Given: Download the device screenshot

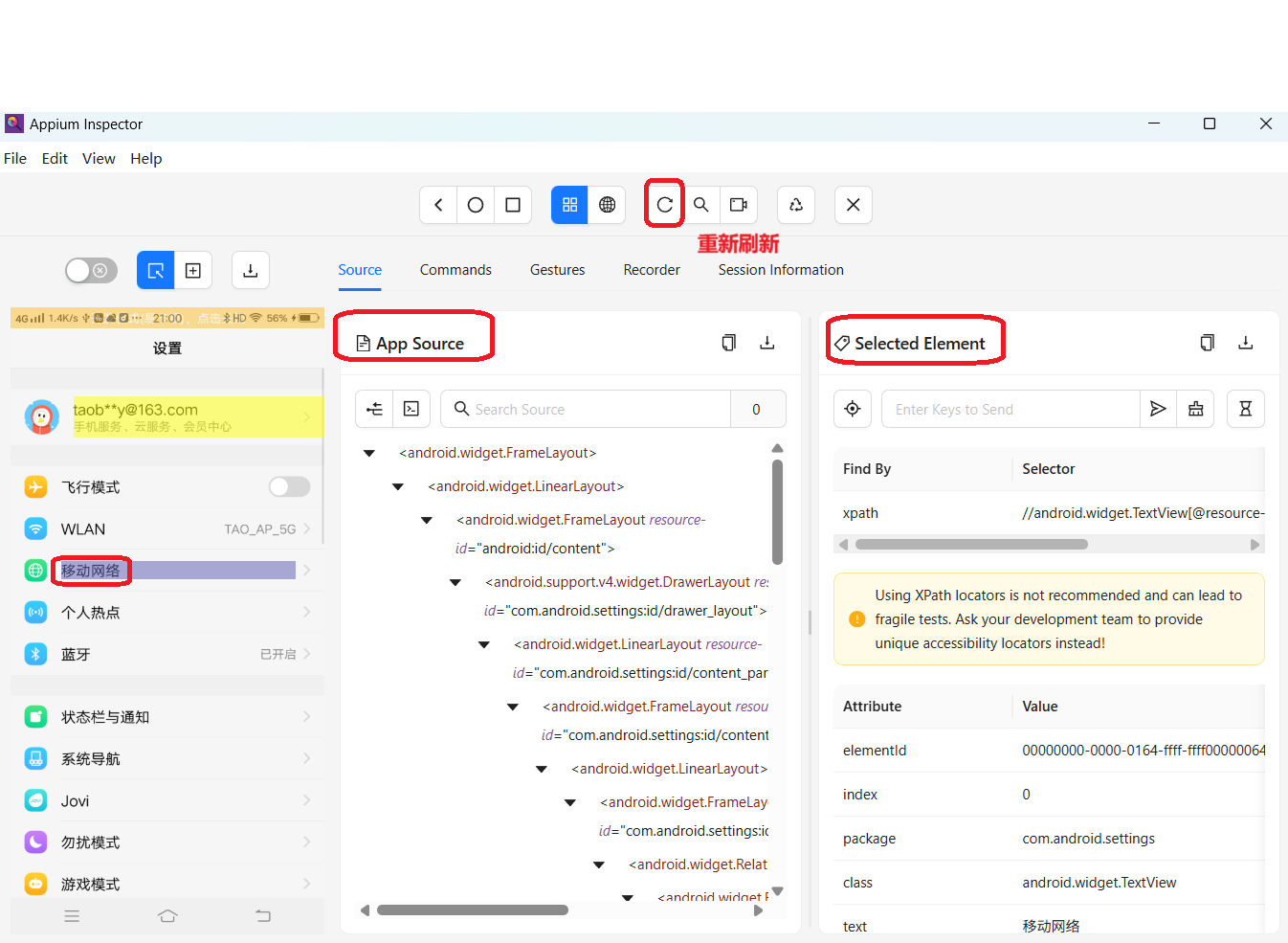Looking at the screenshot, I should pyautogui.click(x=251, y=271).
